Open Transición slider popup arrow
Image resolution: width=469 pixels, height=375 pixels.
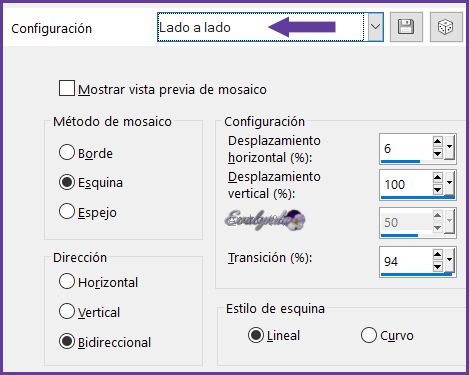(449, 260)
